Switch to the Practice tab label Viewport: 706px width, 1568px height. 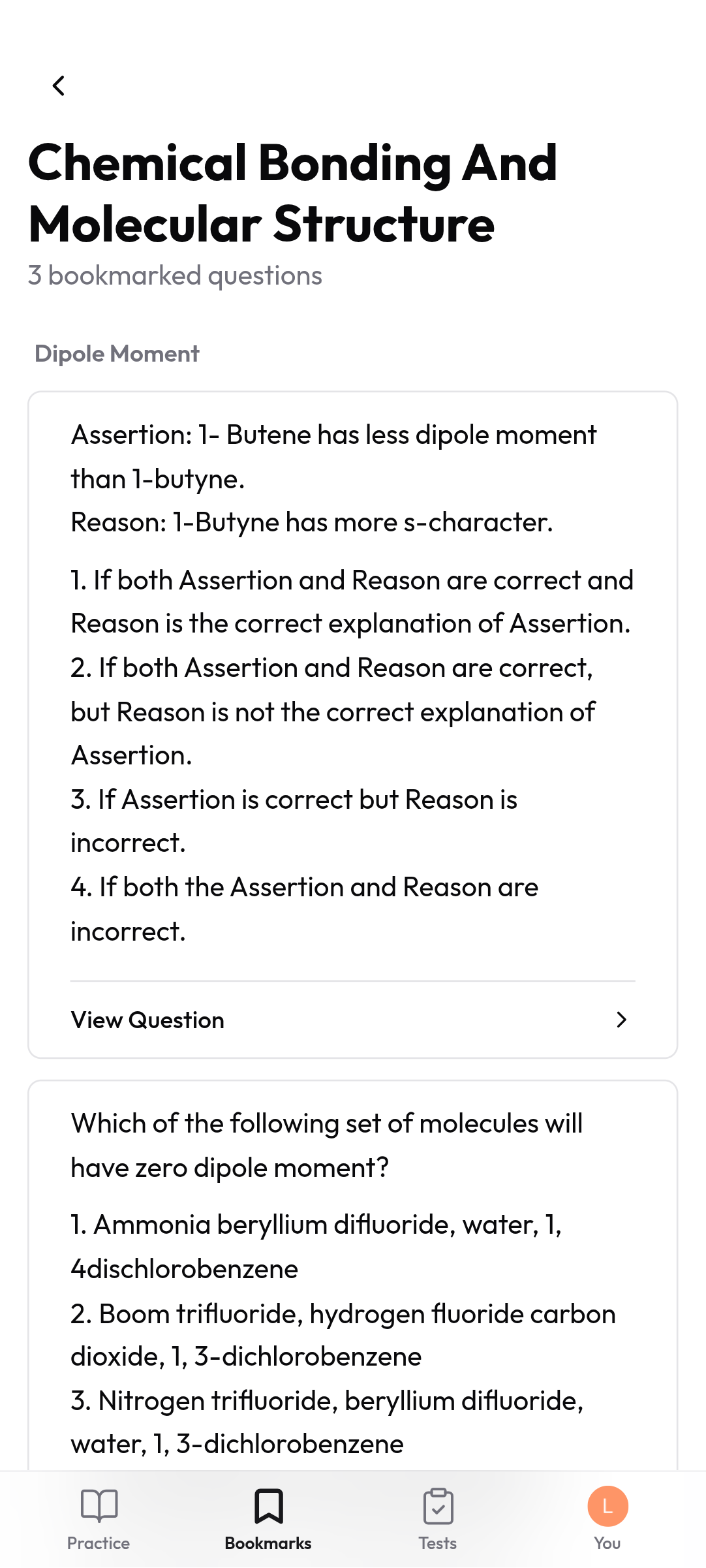[x=99, y=1543]
